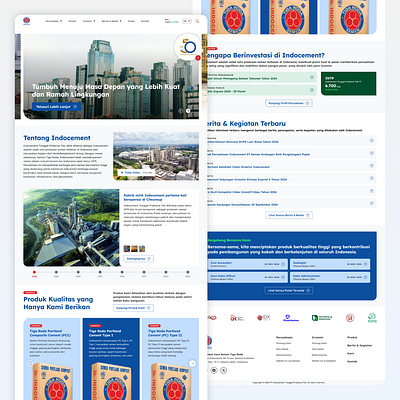The image size is (400, 400).
Task: Select the second timeline year marker
Action: [x=56, y=272]
